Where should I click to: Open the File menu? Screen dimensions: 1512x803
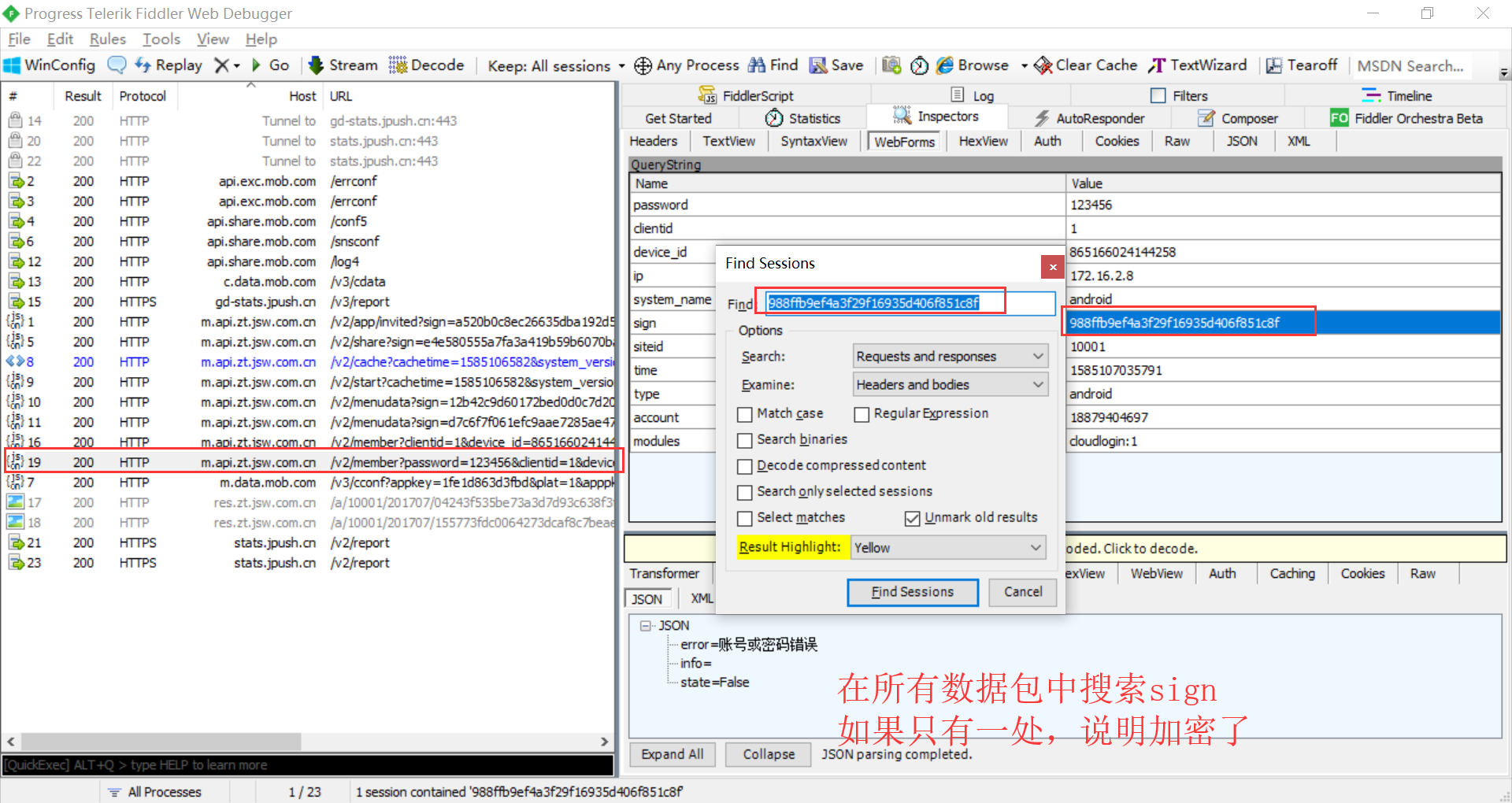(19, 39)
